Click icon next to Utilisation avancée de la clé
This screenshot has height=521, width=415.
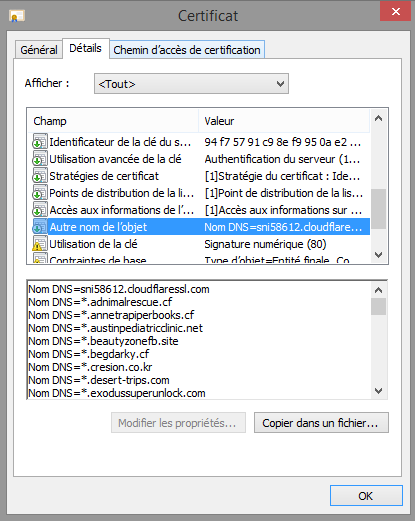point(40,158)
